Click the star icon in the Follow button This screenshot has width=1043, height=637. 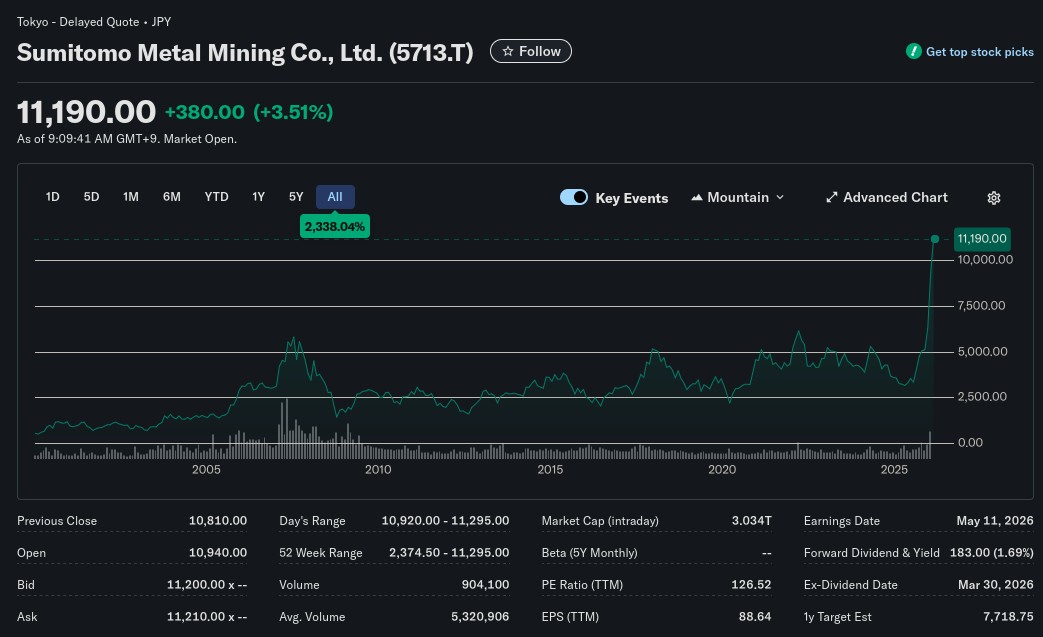(508, 51)
